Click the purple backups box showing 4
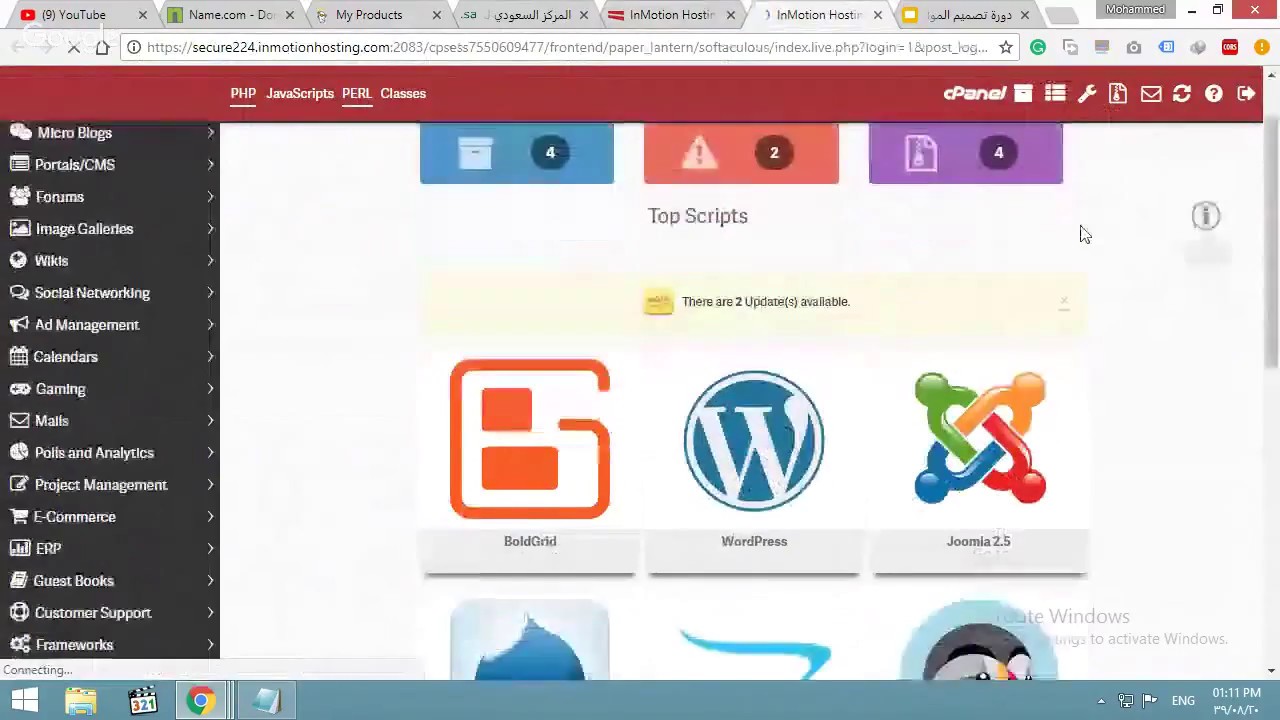The image size is (1280, 720). [x=966, y=153]
